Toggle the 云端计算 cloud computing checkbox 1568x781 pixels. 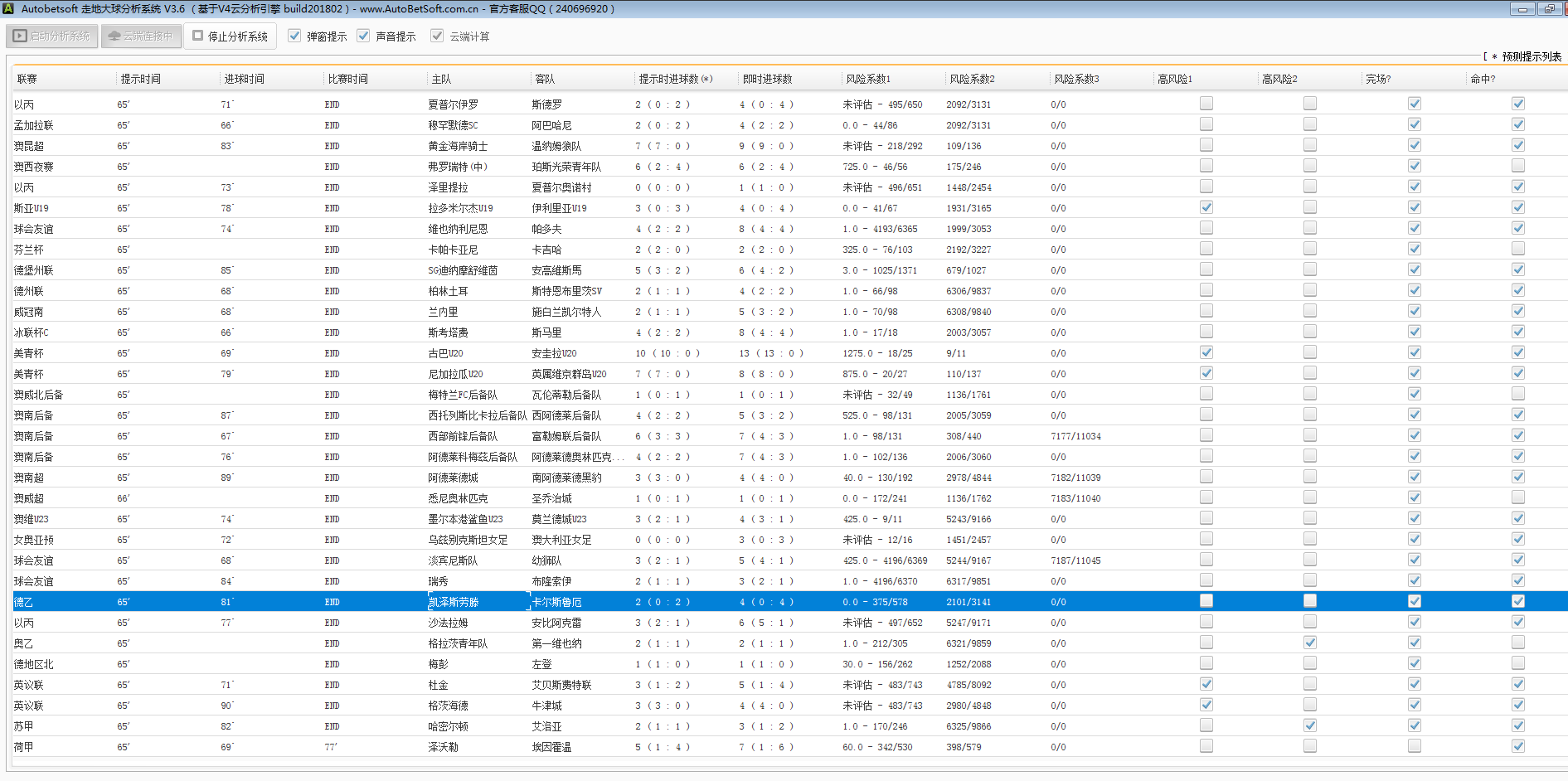[x=437, y=36]
